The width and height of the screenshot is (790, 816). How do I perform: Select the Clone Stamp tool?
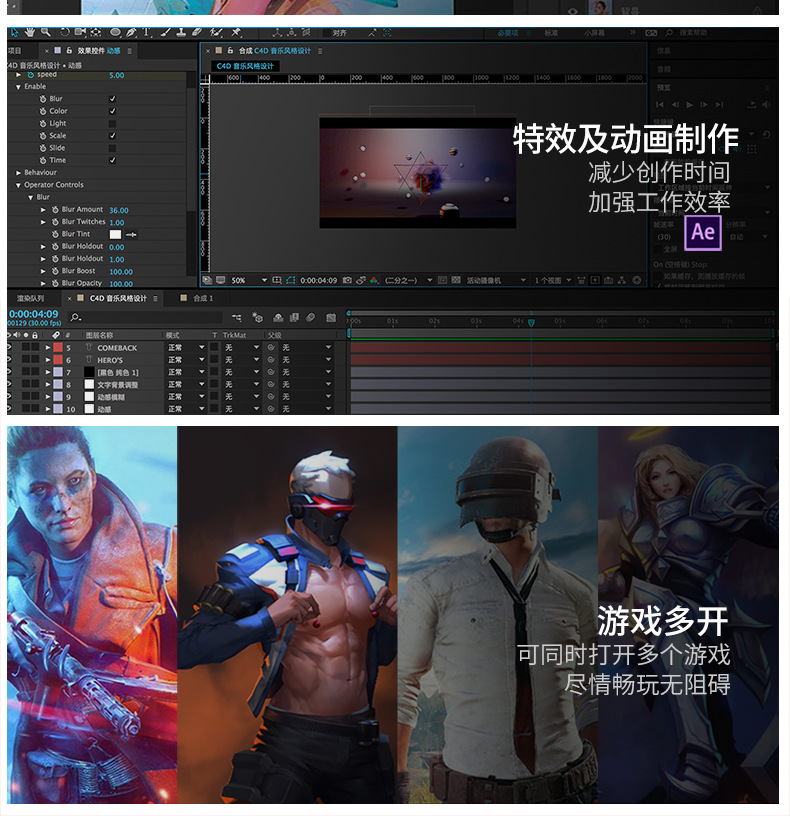click(181, 32)
